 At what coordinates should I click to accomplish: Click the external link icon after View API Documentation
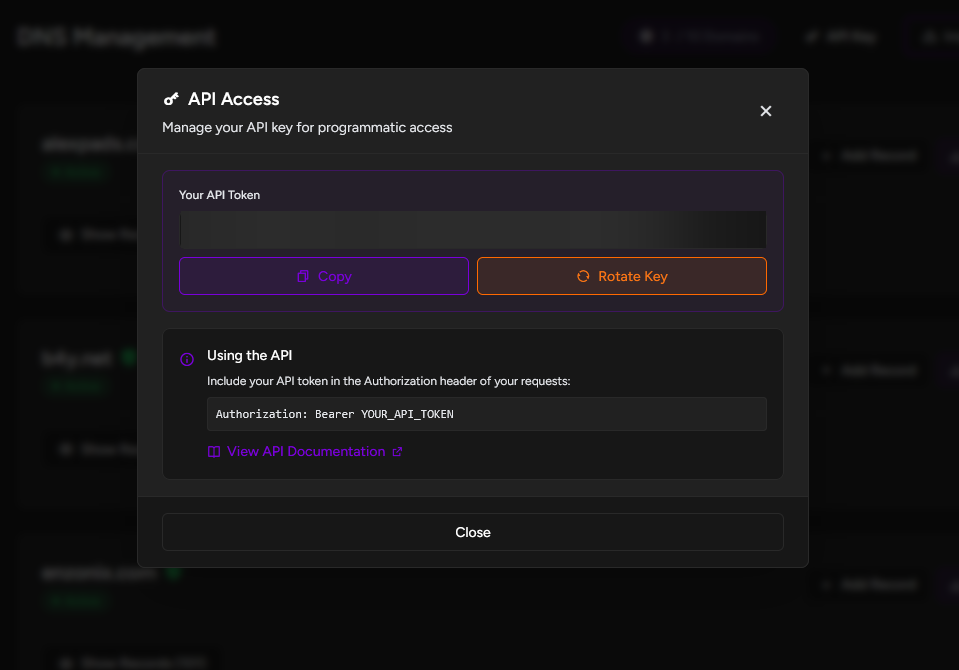397,452
